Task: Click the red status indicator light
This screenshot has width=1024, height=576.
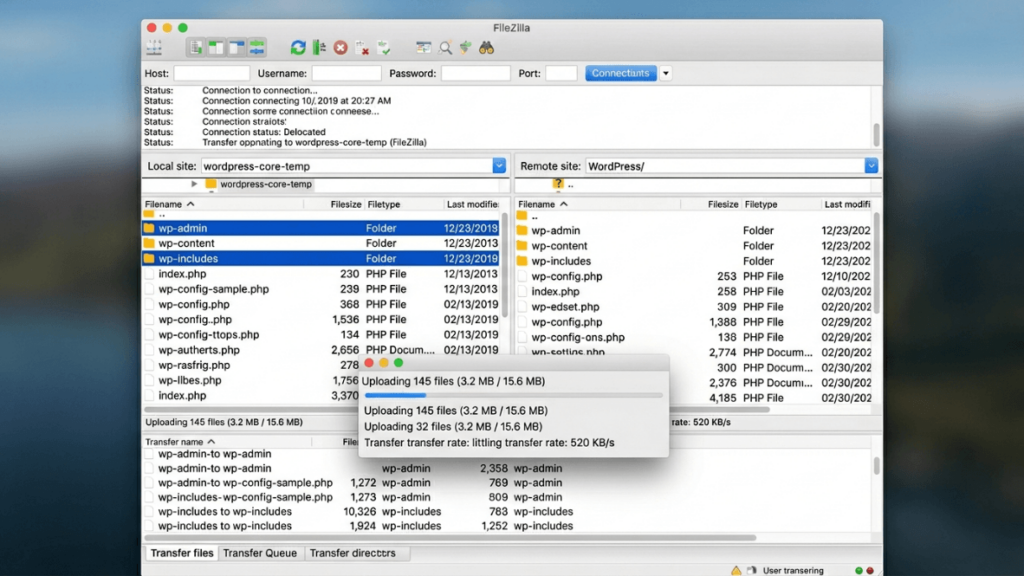Action: point(870,570)
